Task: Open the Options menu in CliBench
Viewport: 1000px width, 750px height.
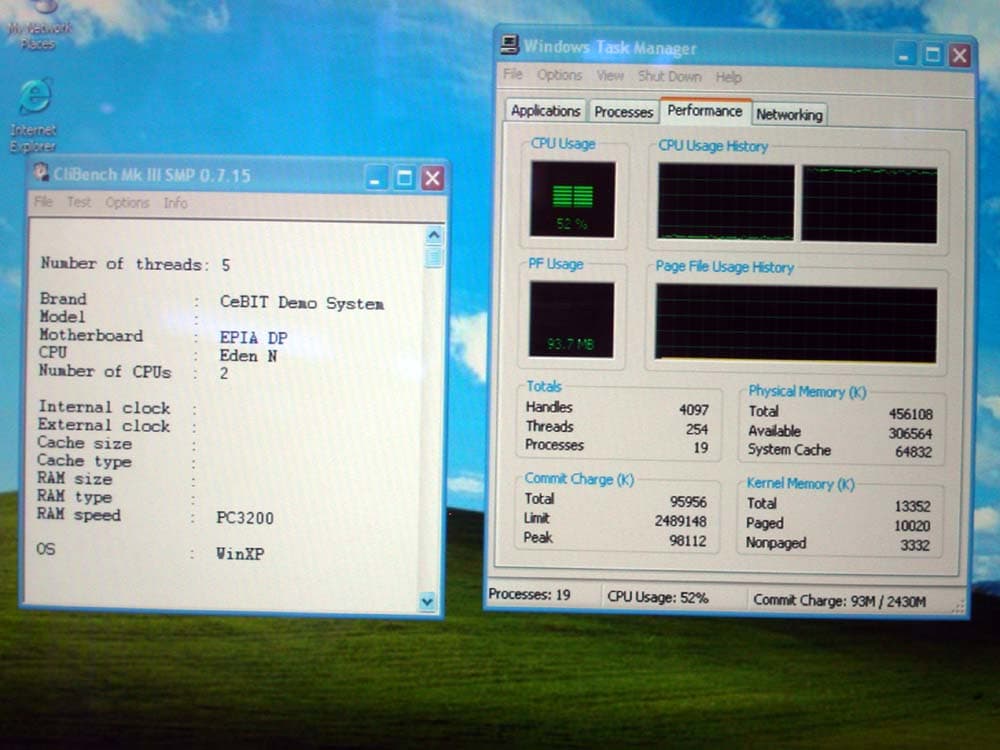Action: [127, 203]
